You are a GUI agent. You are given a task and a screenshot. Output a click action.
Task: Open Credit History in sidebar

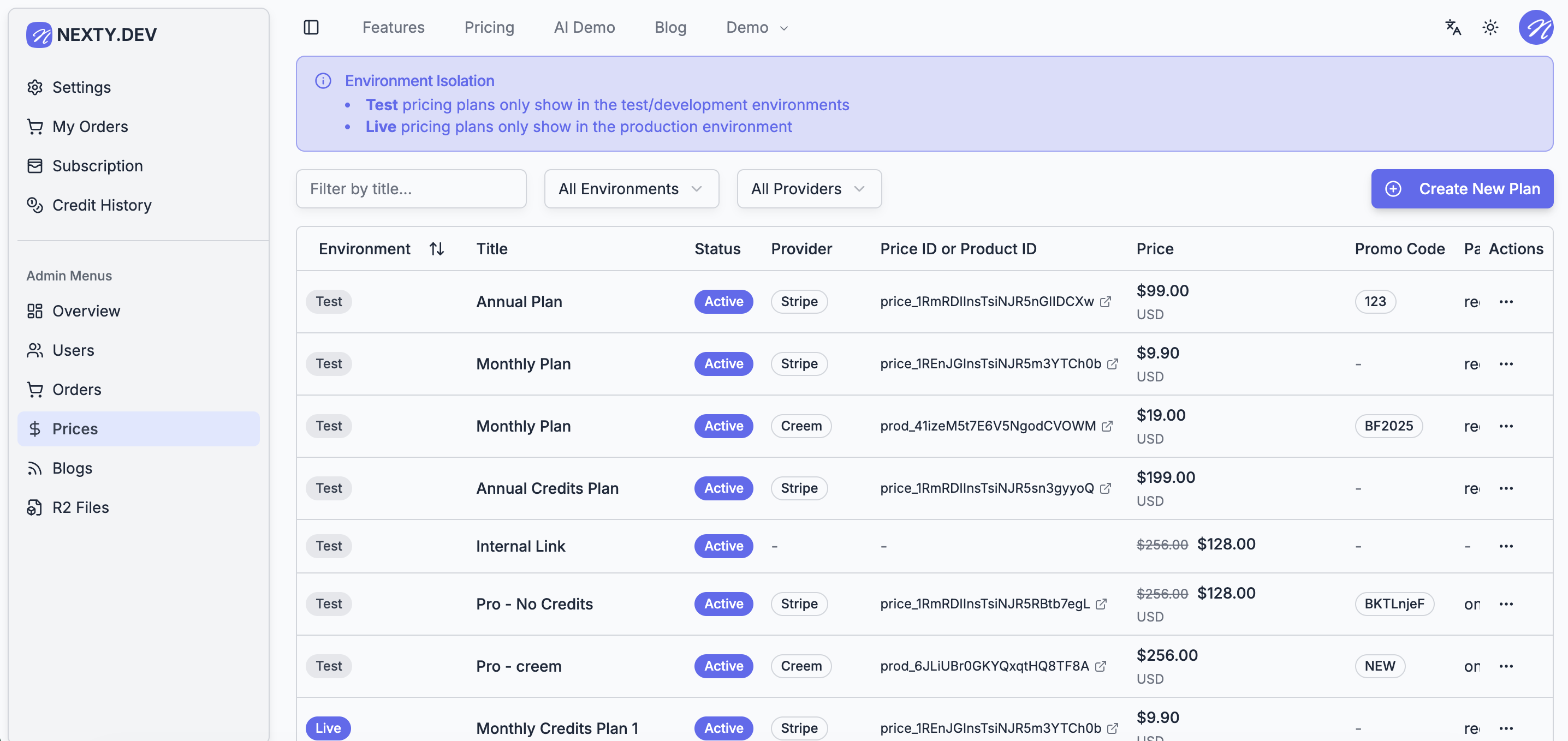102,205
